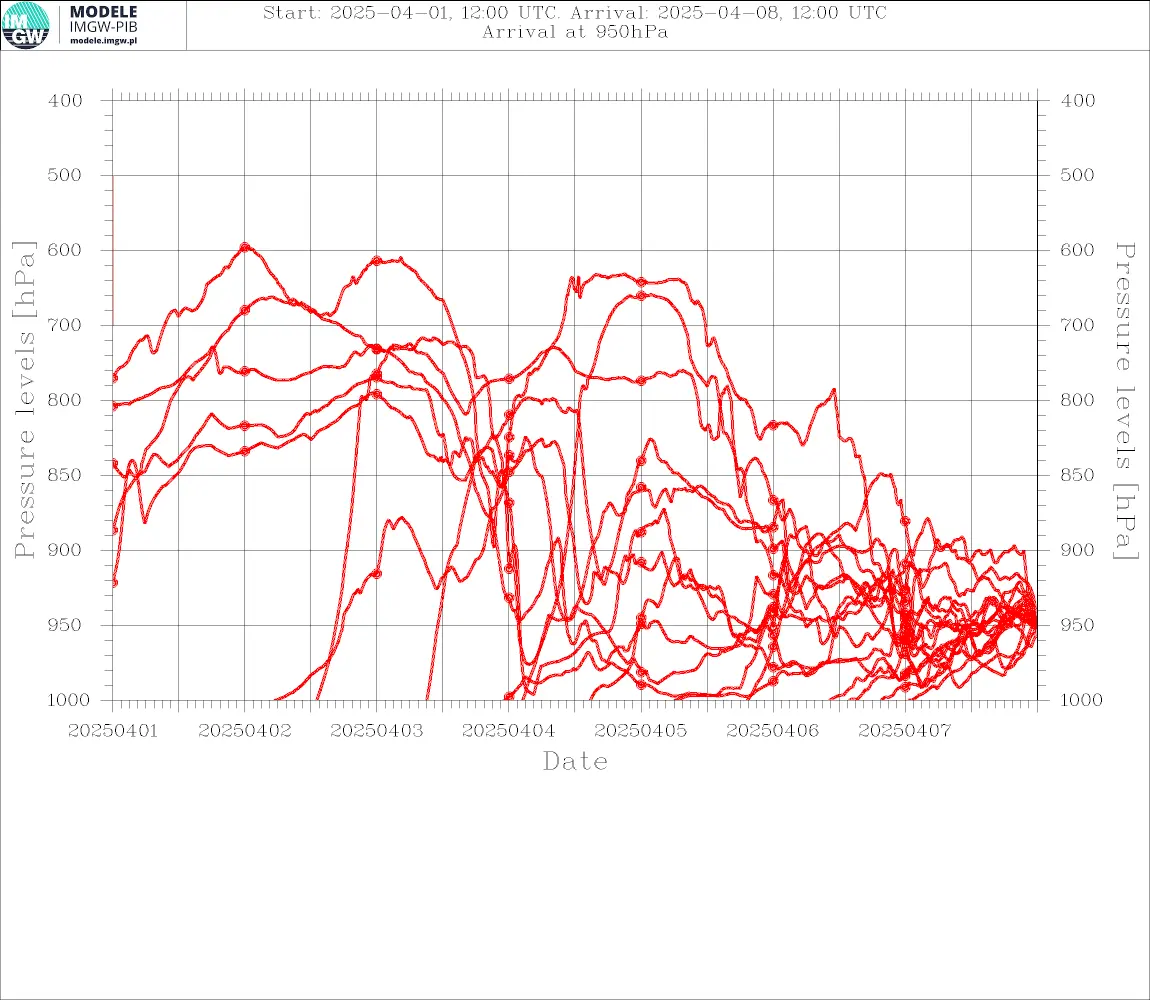Click the 'Date' x-axis title

(575, 762)
